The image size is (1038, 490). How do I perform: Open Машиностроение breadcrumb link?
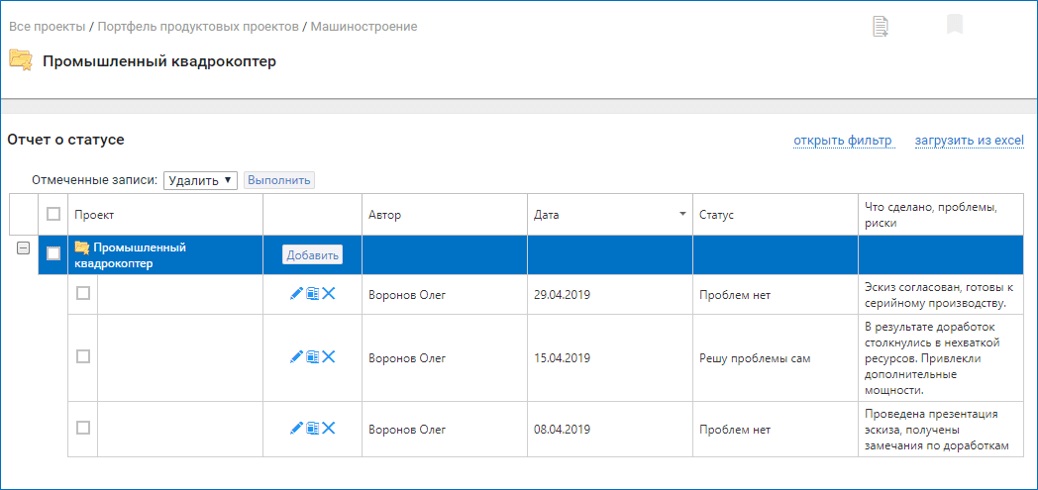[x=364, y=26]
